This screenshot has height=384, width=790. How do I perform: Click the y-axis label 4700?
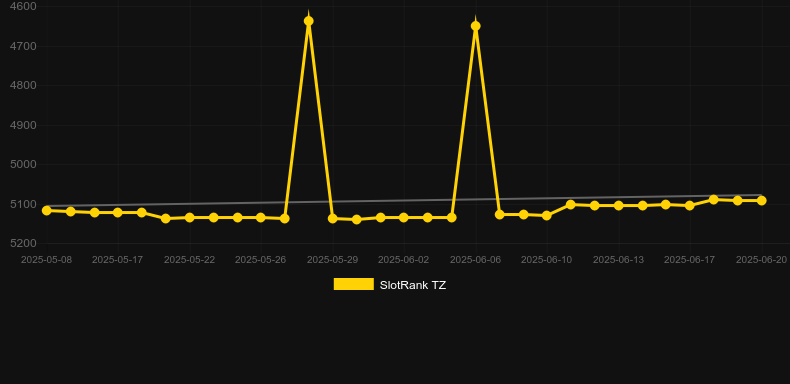pyautogui.click(x=23, y=46)
